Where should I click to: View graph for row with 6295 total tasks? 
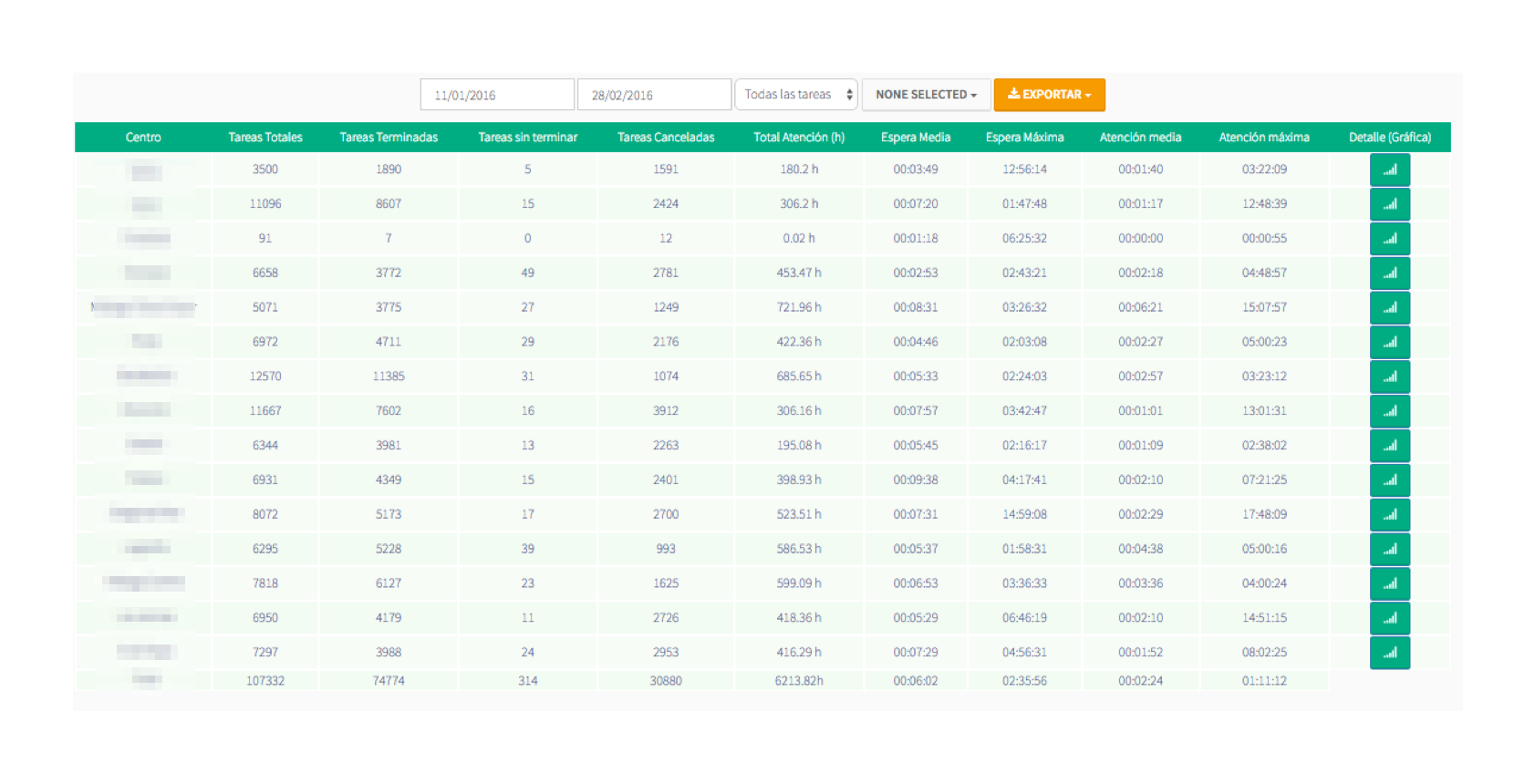[1389, 550]
